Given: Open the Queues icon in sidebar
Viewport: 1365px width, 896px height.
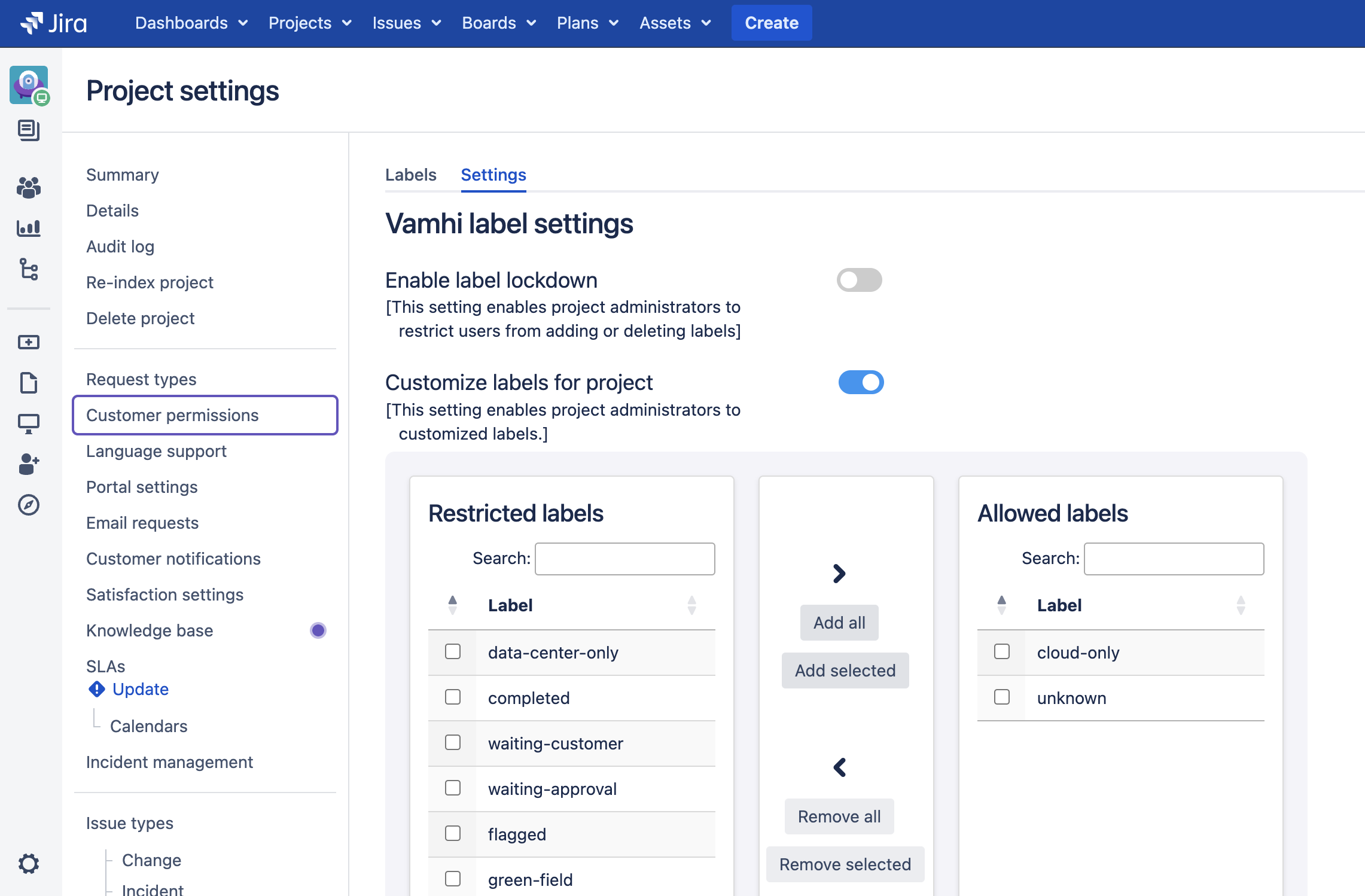Looking at the screenshot, I should coord(29,130).
